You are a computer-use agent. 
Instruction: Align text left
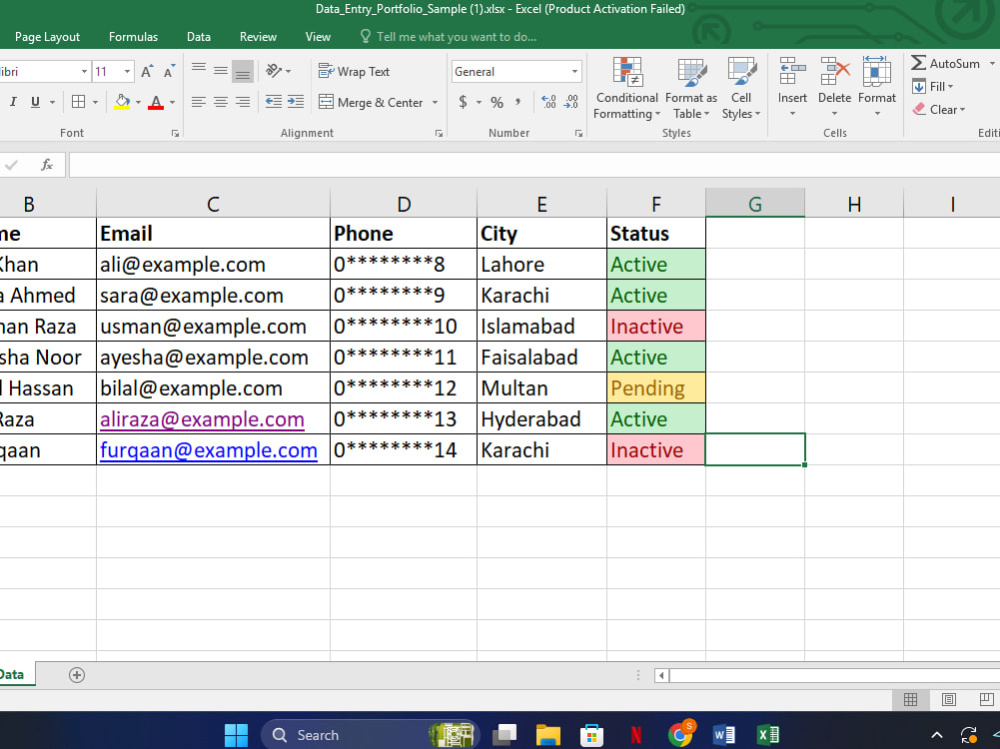[199, 102]
